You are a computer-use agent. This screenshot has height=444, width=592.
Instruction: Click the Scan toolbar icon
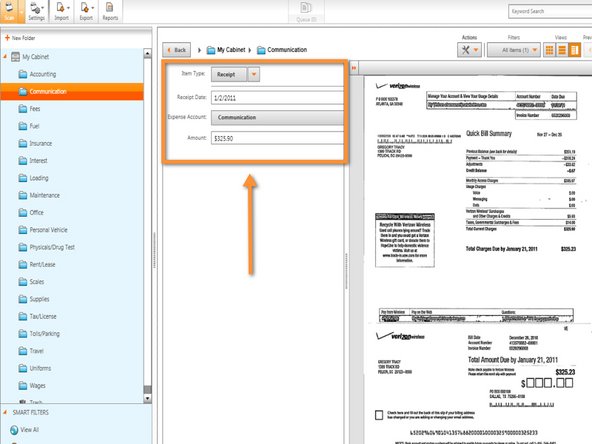[x=9, y=11]
